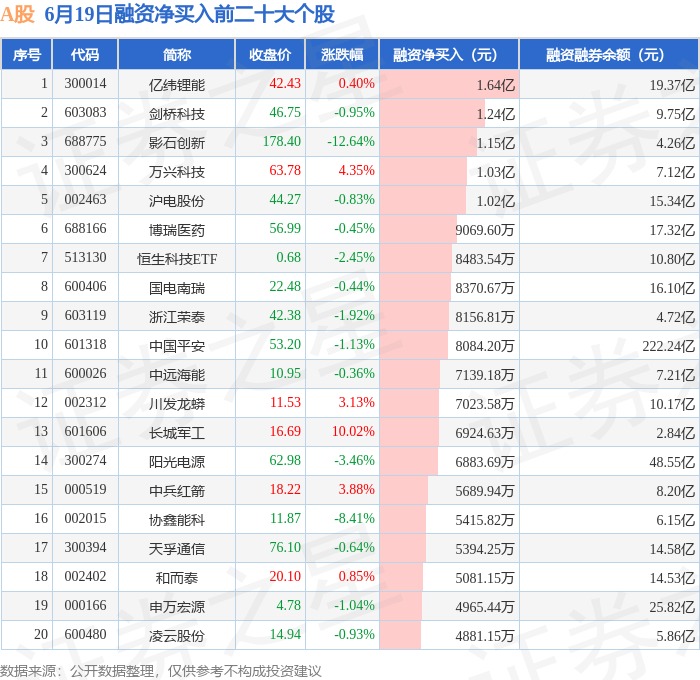The height and width of the screenshot is (680, 700).
Task: Select stock name 博瑞医药
Action: [x=177, y=229]
